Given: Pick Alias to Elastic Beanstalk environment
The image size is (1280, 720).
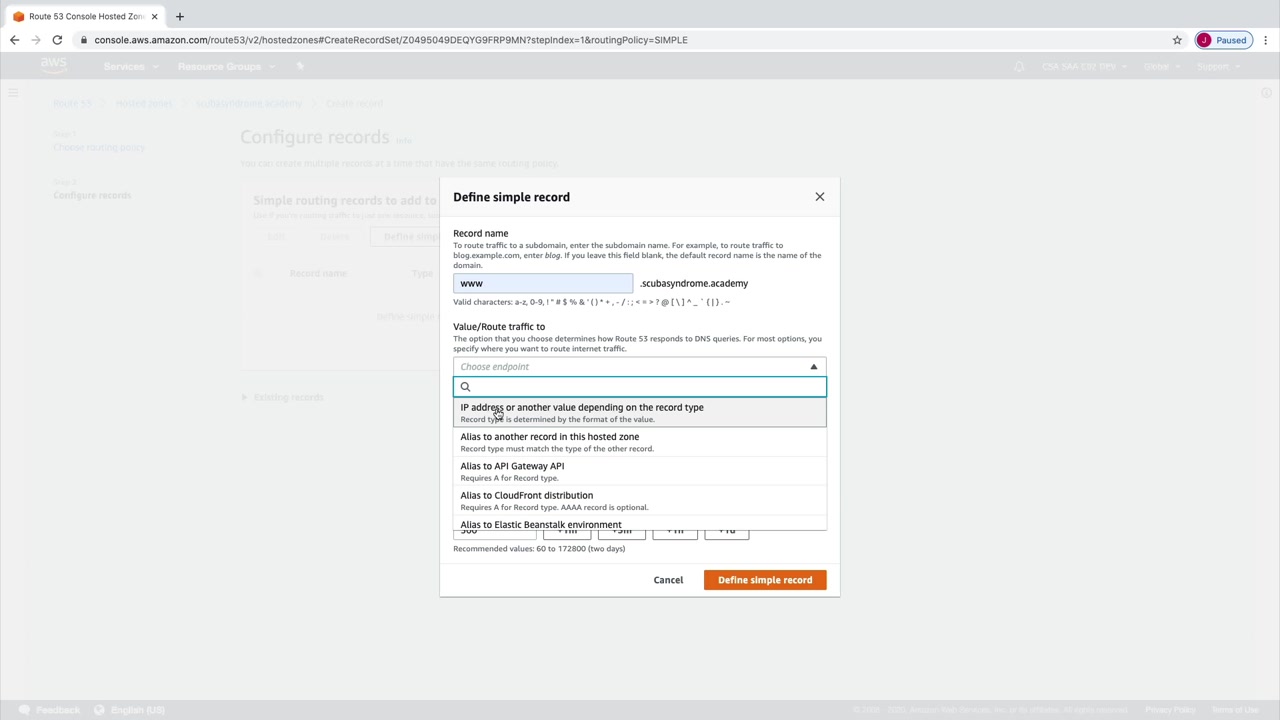Looking at the screenshot, I should (640, 524).
